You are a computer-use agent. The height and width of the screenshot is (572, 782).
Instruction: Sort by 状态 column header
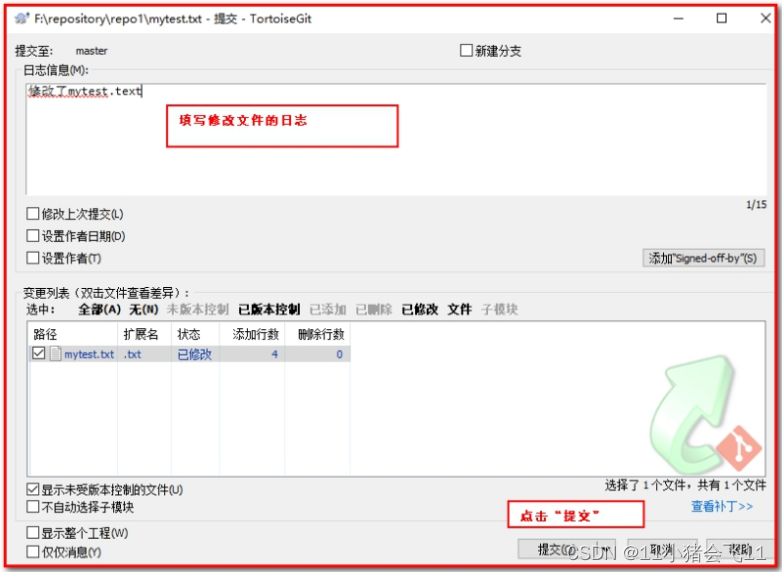[195, 334]
